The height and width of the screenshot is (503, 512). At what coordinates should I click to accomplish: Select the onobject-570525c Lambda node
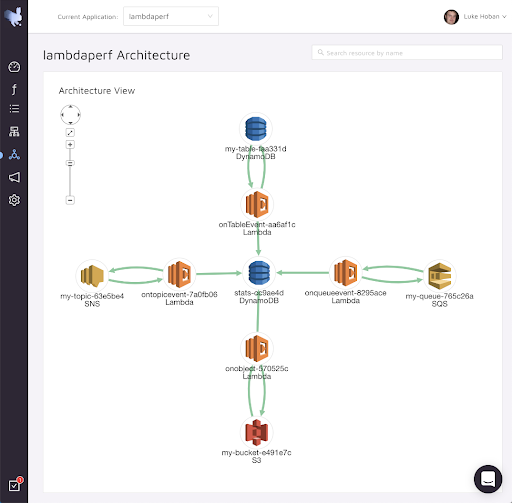(x=257, y=348)
